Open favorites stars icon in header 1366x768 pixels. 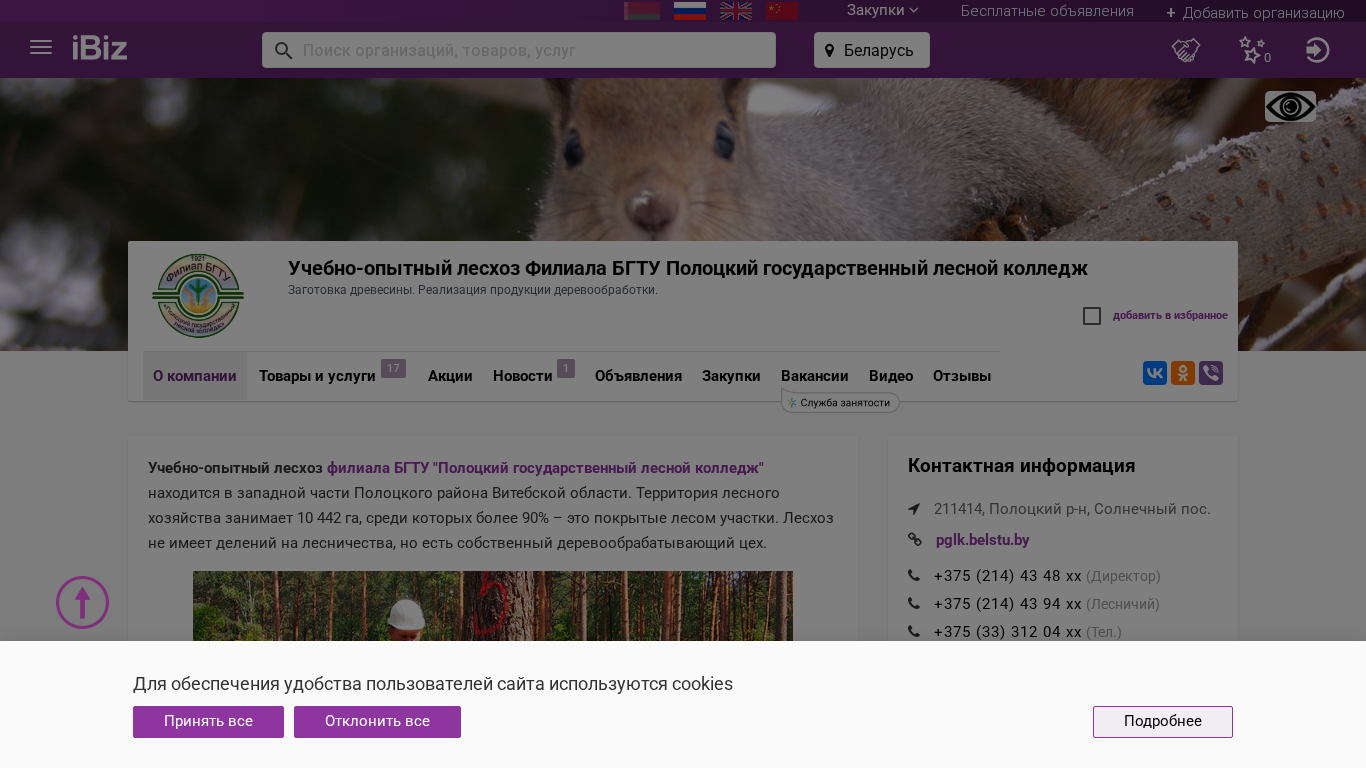(1252, 50)
